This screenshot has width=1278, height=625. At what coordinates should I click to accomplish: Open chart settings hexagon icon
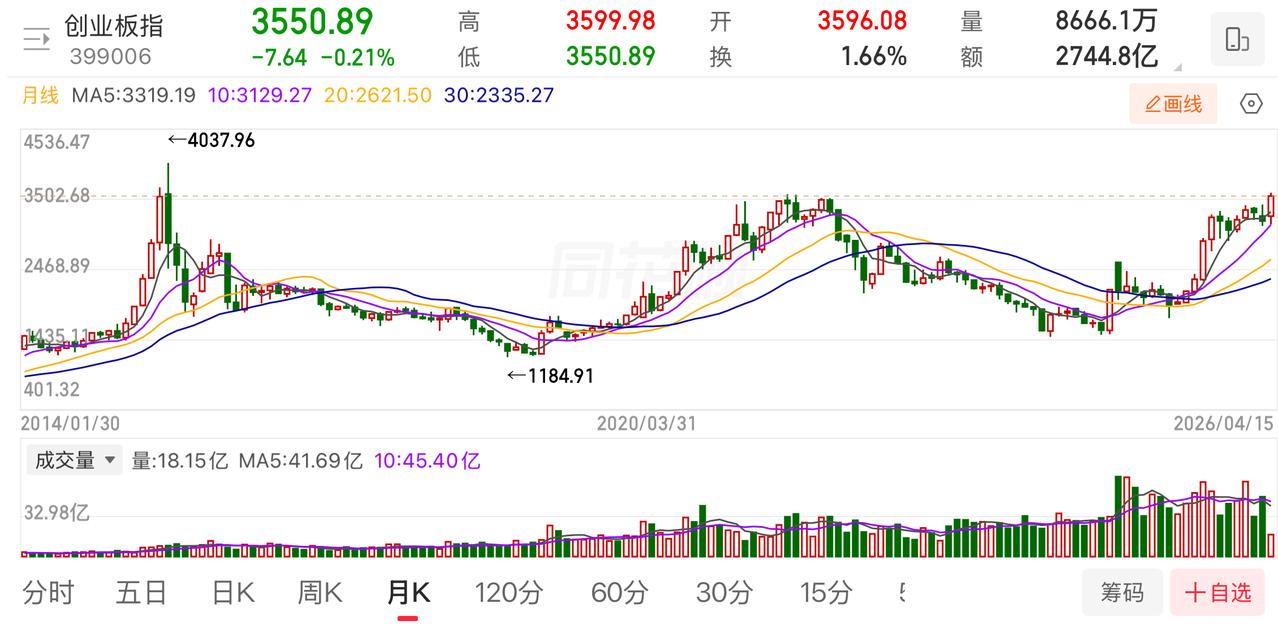point(1250,103)
